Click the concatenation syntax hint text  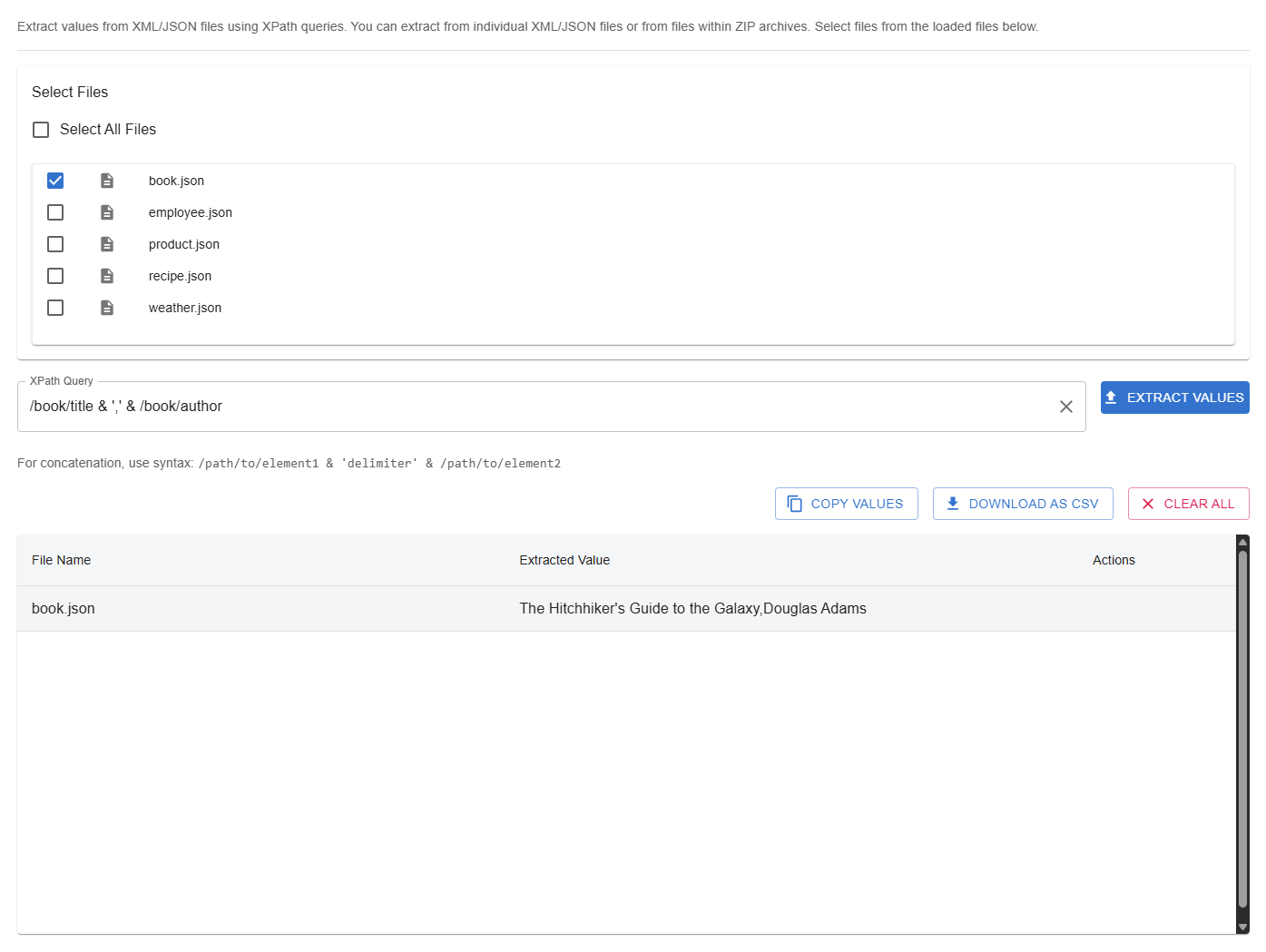289,463
